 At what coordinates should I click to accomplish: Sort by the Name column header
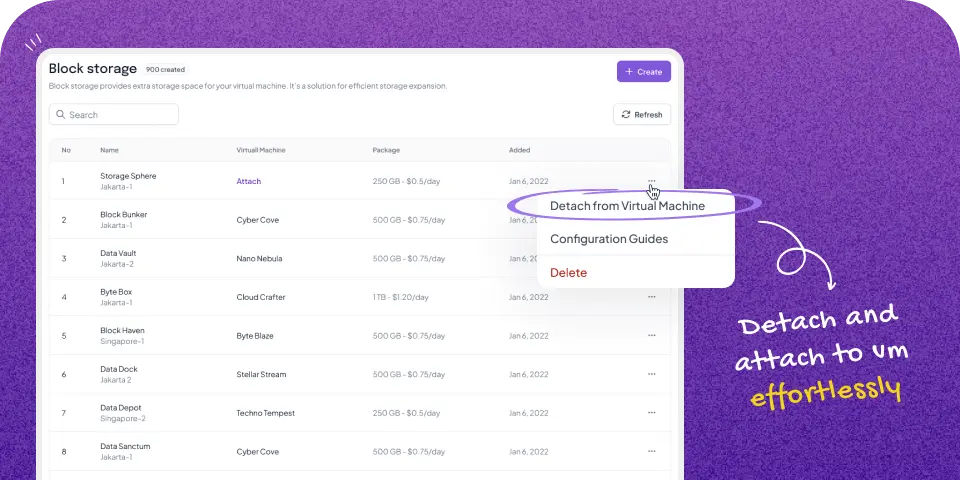[109, 150]
